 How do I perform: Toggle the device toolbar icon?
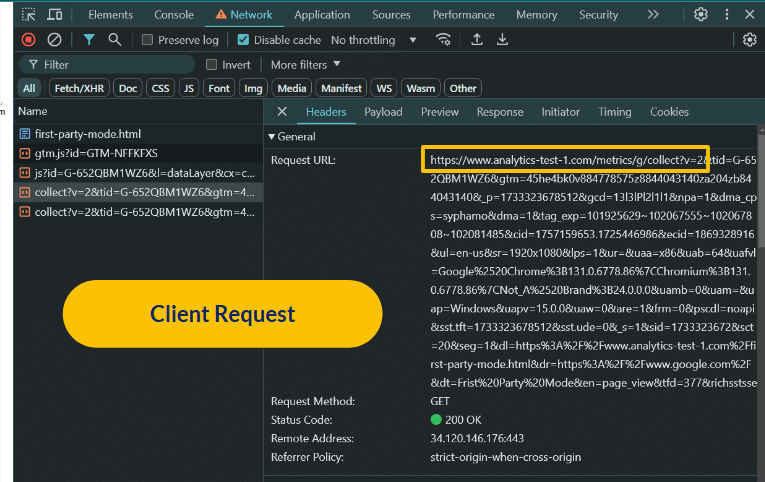click(x=54, y=15)
